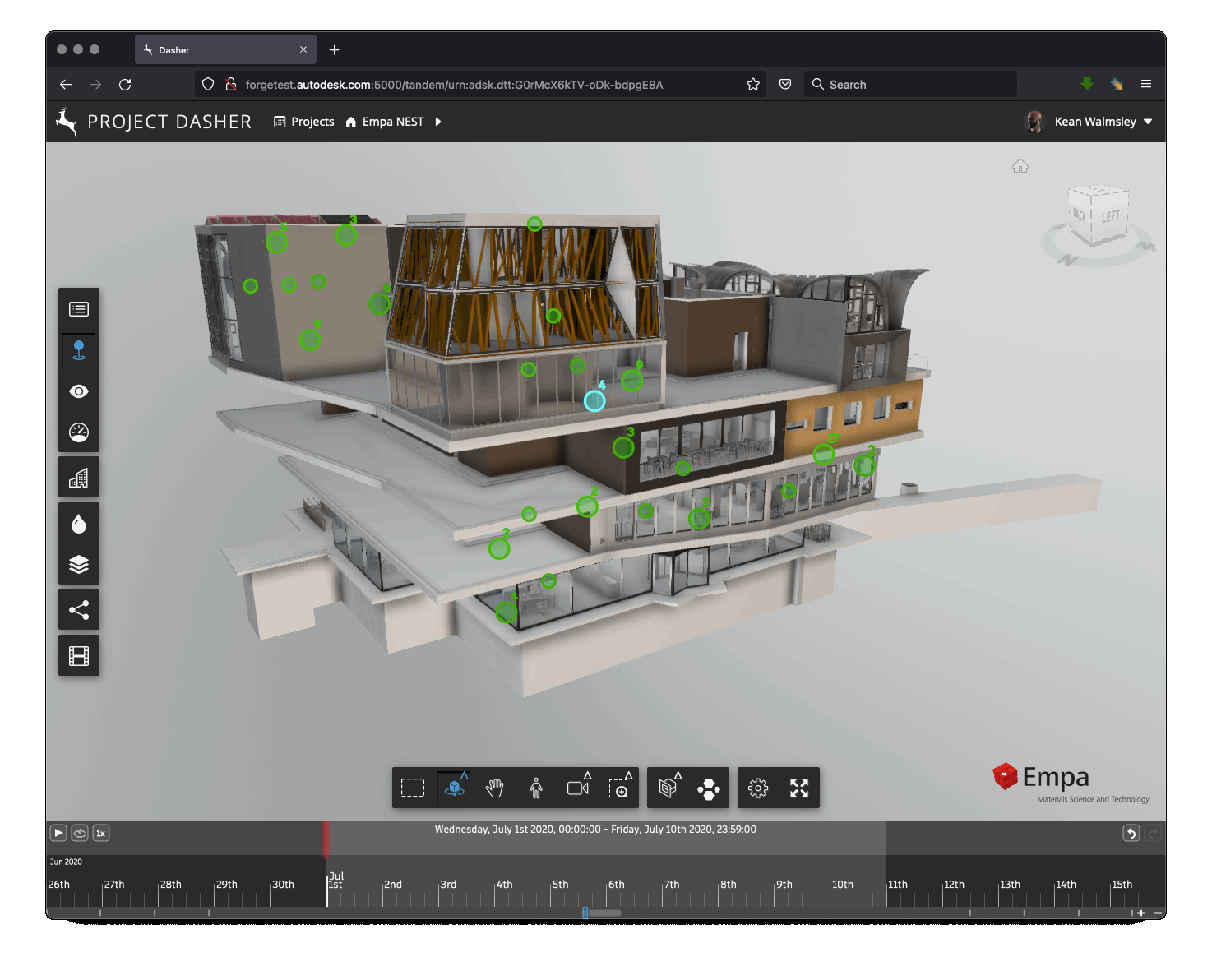Click the camera interactions icon
The image size is (1212, 980).
[578, 788]
